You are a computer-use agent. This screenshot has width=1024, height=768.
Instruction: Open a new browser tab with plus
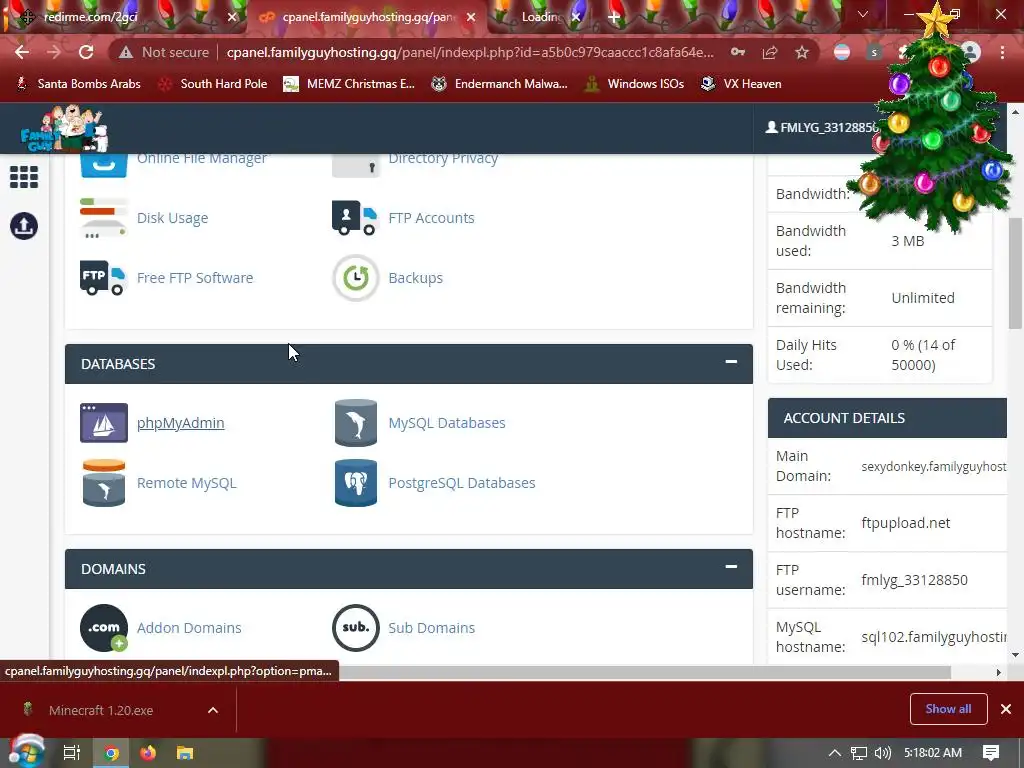coord(614,17)
